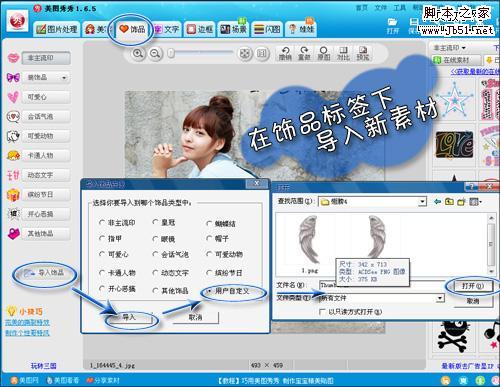This screenshot has height=387, width=500.
Task: Click the new folder icon in Open dialog
Action: [461, 201]
